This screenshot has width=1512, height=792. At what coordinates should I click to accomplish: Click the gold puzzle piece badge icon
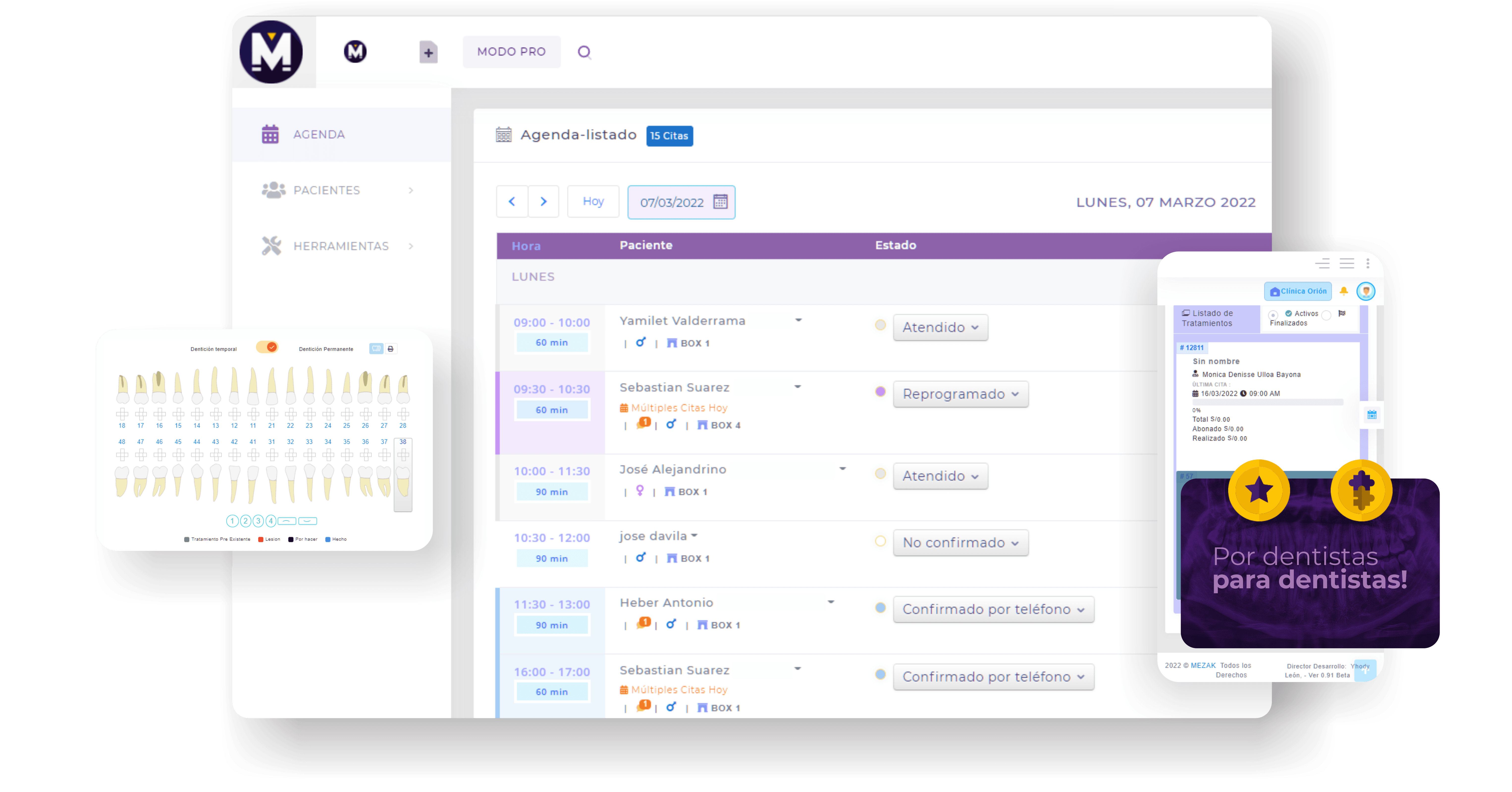[x=1361, y=490]
